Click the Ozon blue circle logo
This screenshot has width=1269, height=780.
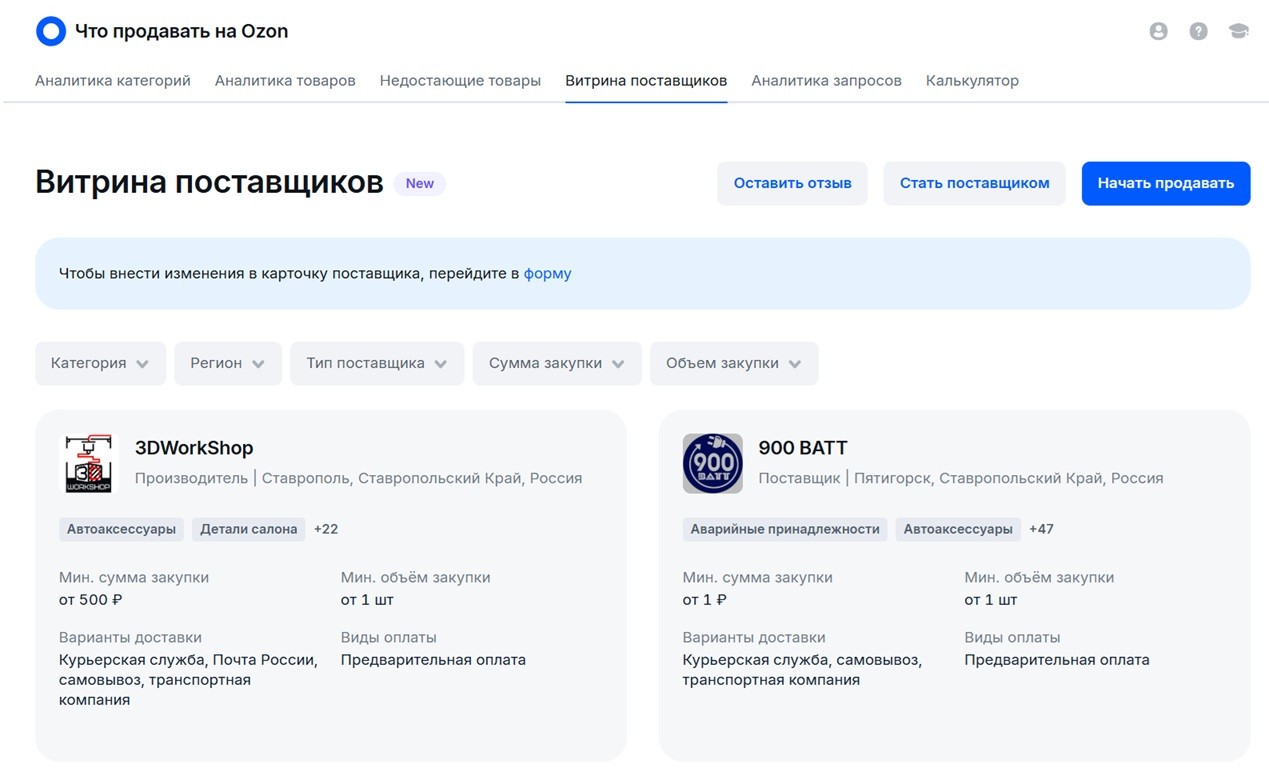[50, 31]
